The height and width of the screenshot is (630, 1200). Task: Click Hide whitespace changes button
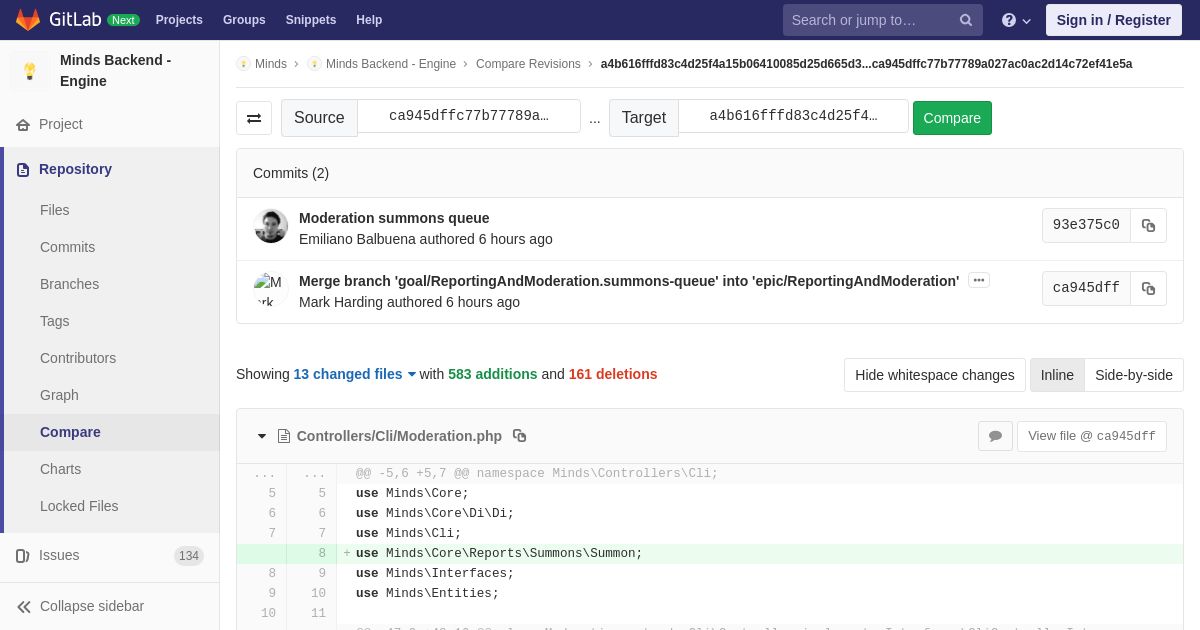(935, 375)
